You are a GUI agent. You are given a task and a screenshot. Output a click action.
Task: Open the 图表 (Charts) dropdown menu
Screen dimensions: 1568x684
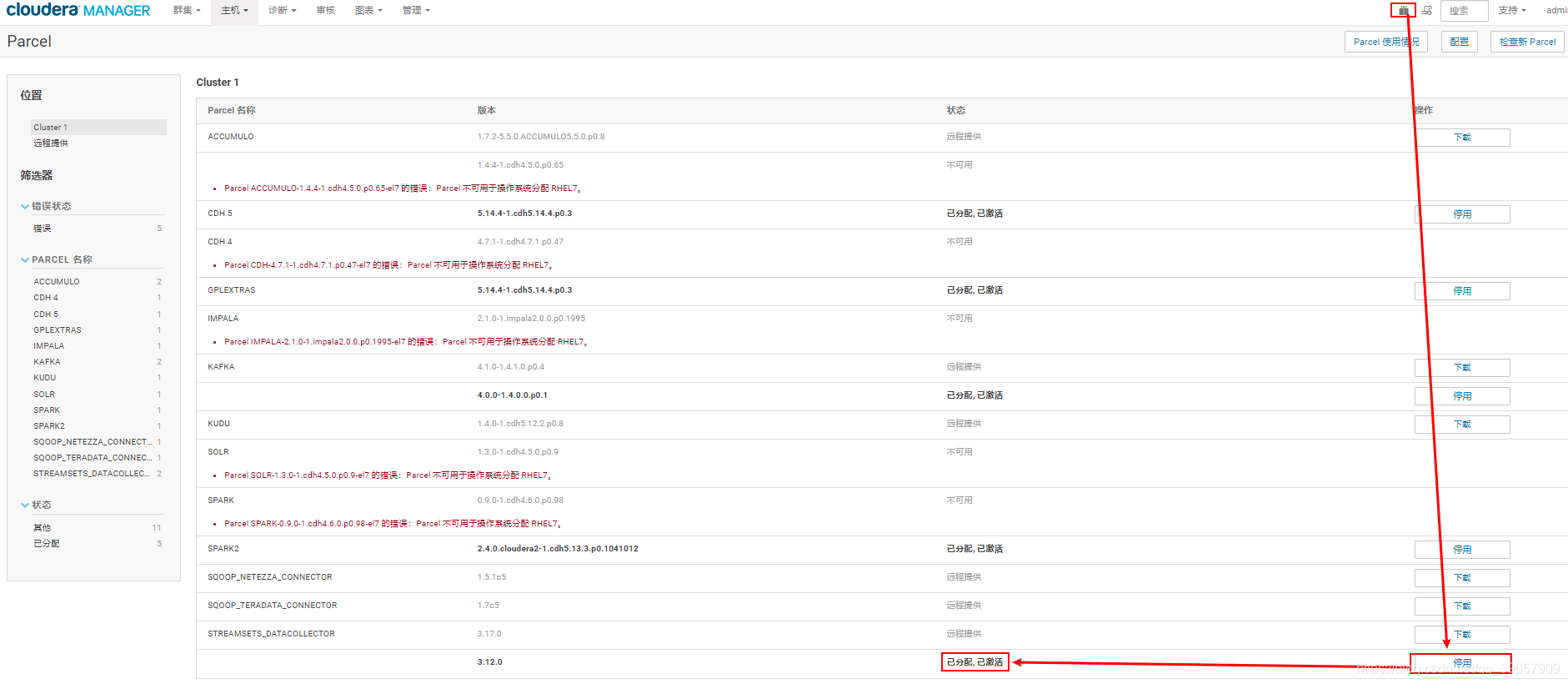(368, 11)
